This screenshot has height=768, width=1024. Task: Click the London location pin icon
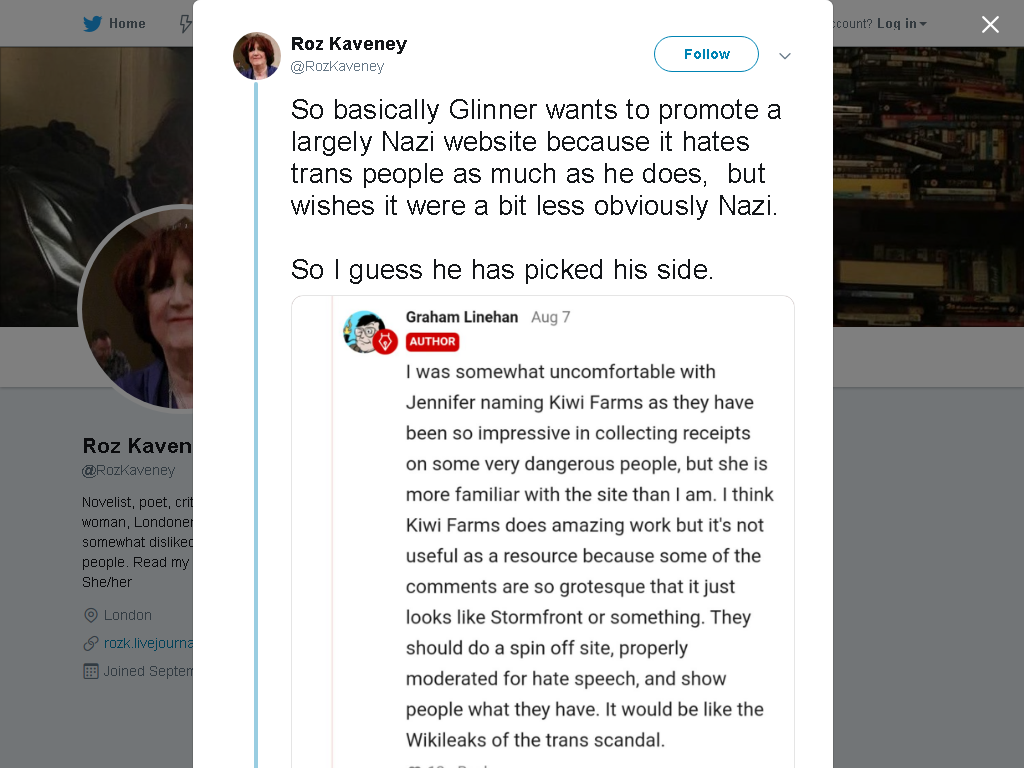91,615
